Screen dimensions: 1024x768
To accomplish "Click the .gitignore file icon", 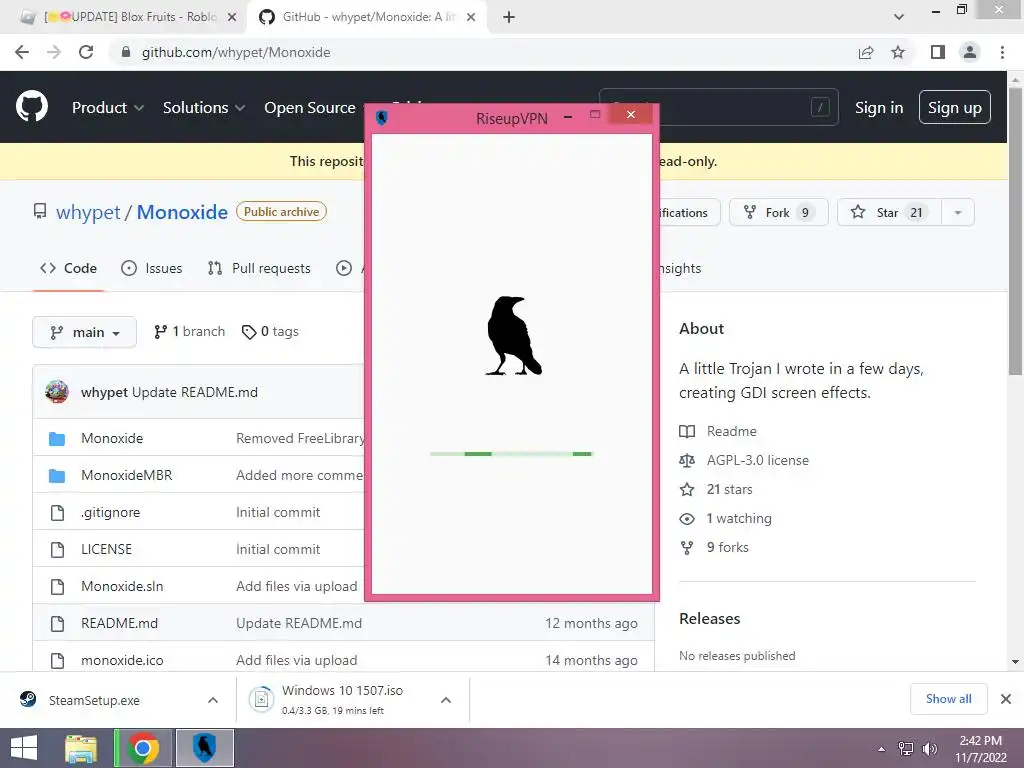I will 57,513.
